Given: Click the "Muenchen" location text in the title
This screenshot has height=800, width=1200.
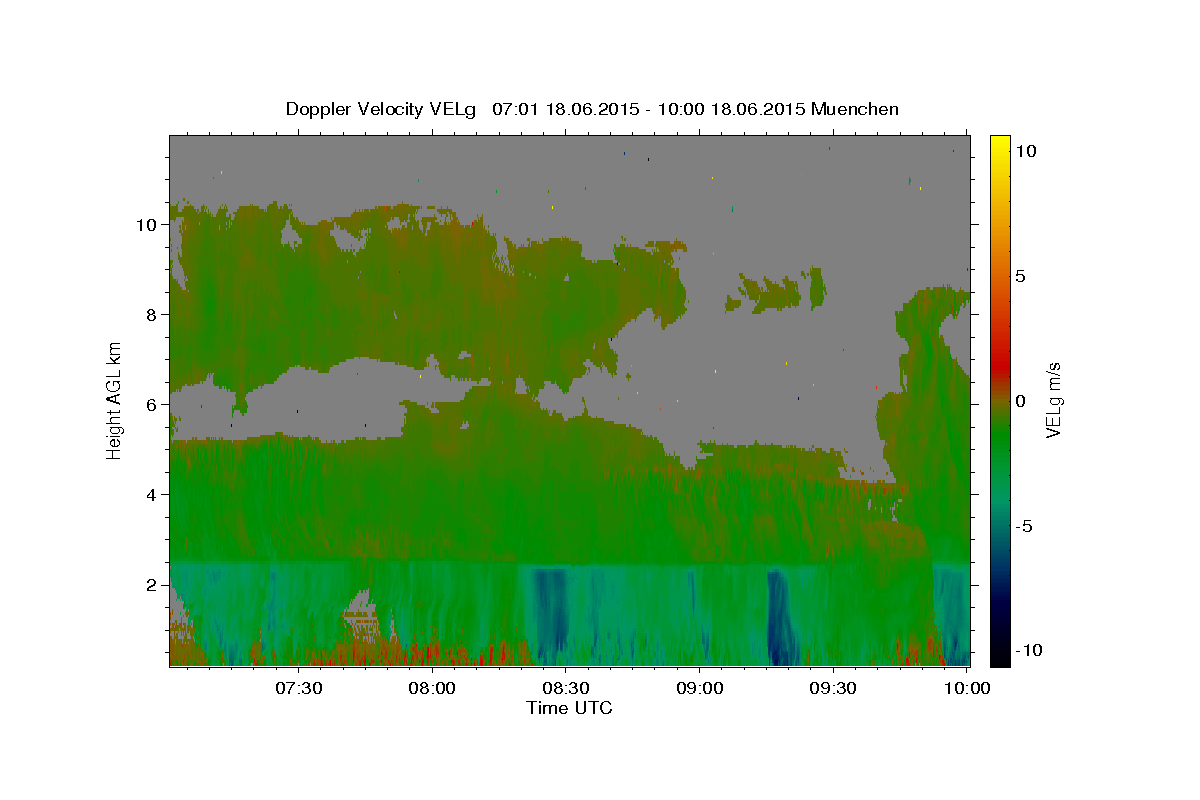Looking at the screenshot, I should coord(856,109).
